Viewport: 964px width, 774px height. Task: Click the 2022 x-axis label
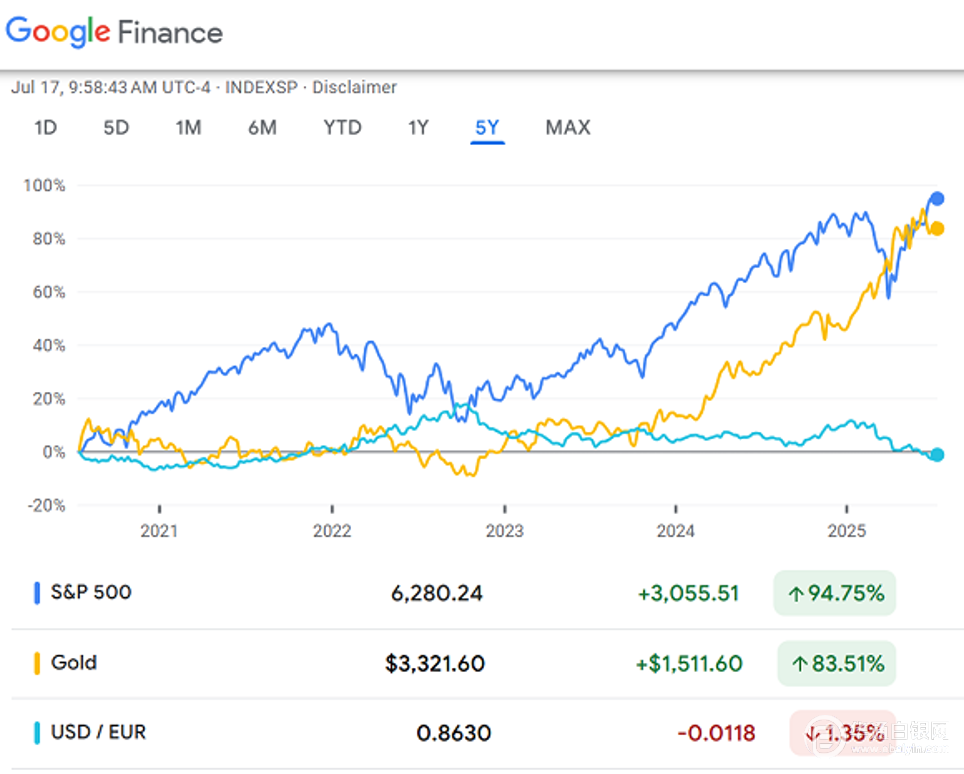(x=332, y=531)
